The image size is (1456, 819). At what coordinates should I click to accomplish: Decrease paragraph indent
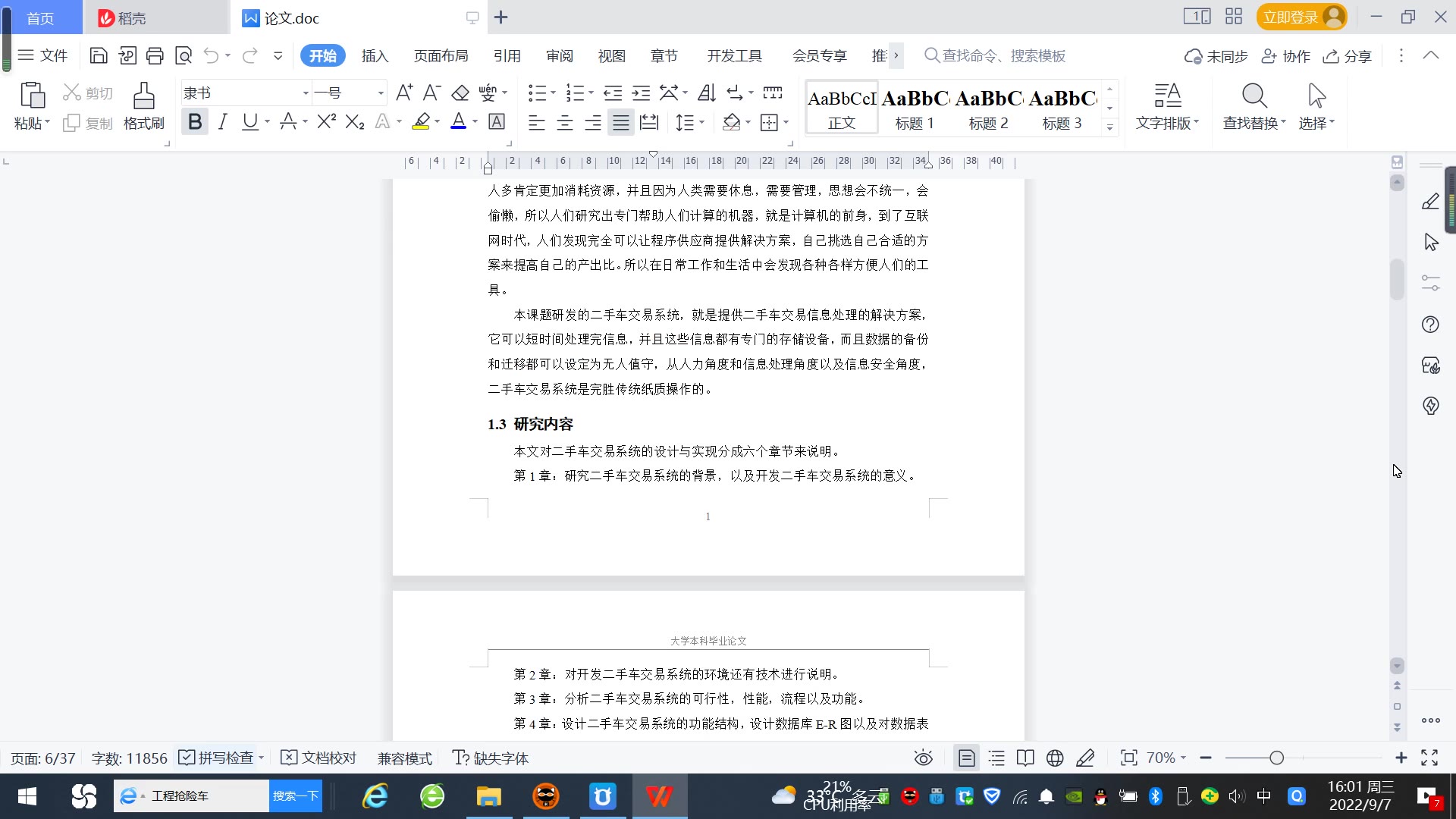613,93
